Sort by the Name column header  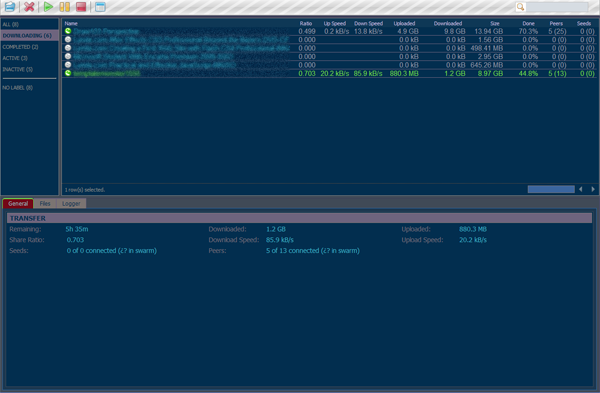(x=71, y=23)
